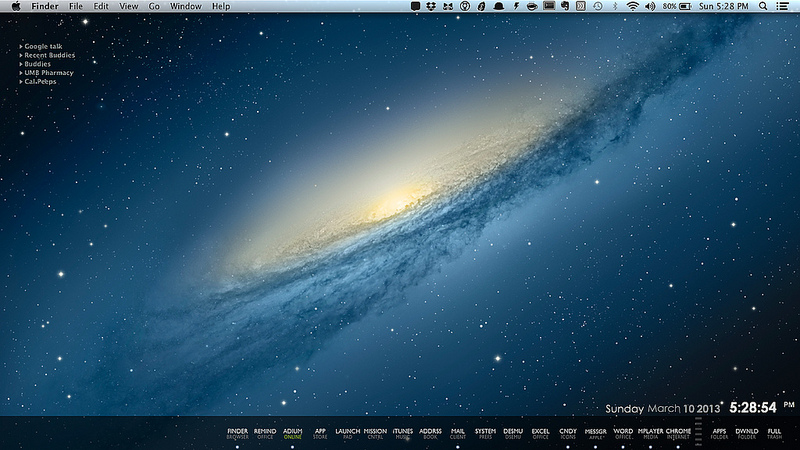
Task: Toggle the Wi-Fi status menu
Action: tap(632, 6)
